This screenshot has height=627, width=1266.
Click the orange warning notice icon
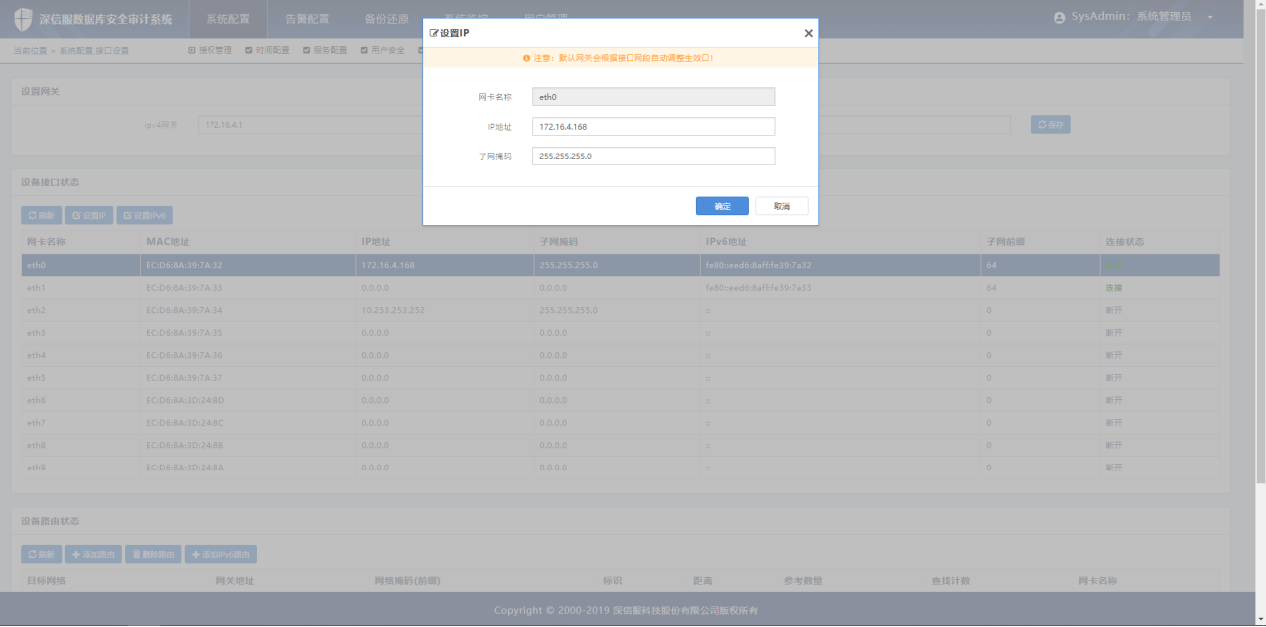point(526,58)
